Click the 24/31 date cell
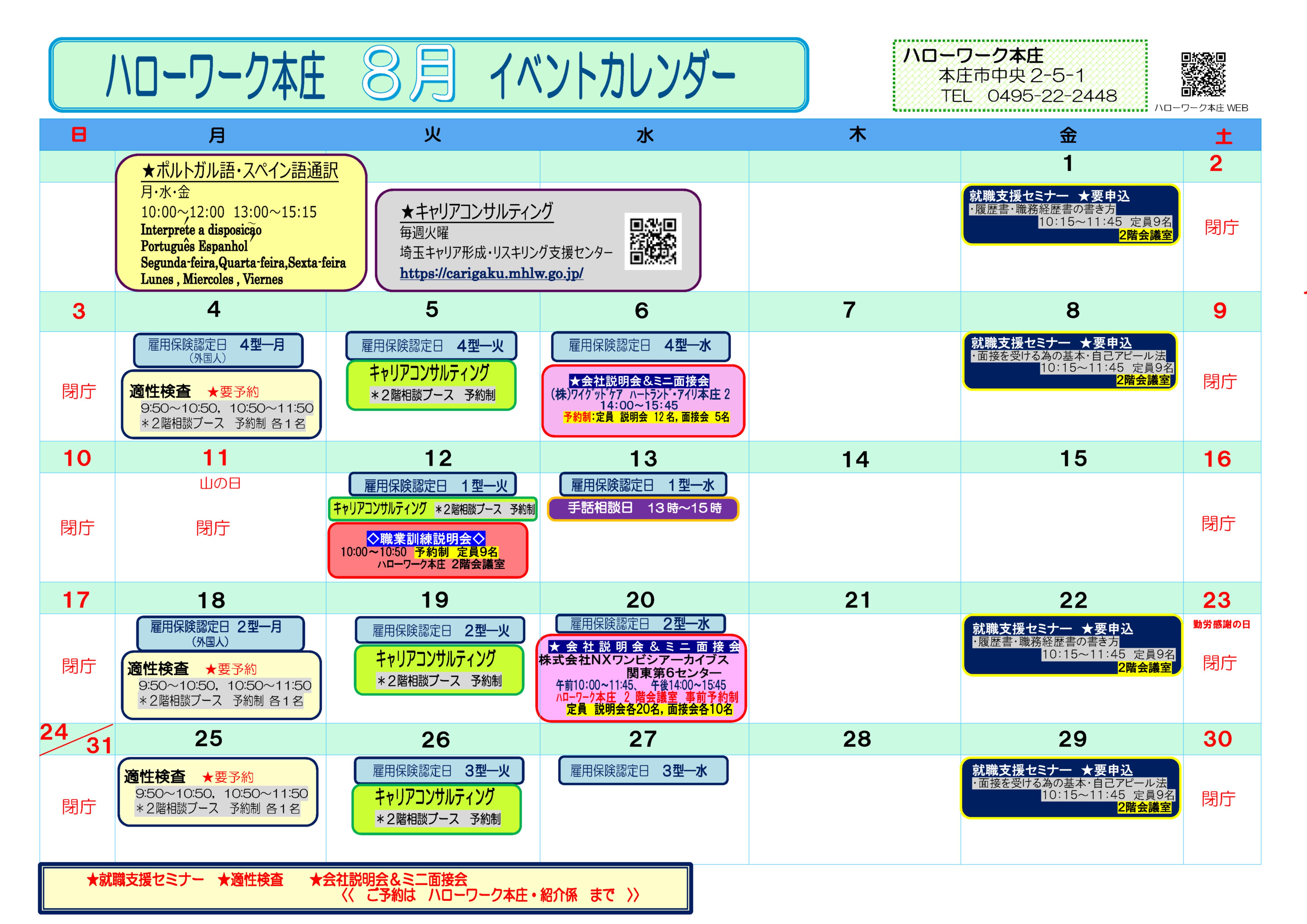 [x=76, y=739]
